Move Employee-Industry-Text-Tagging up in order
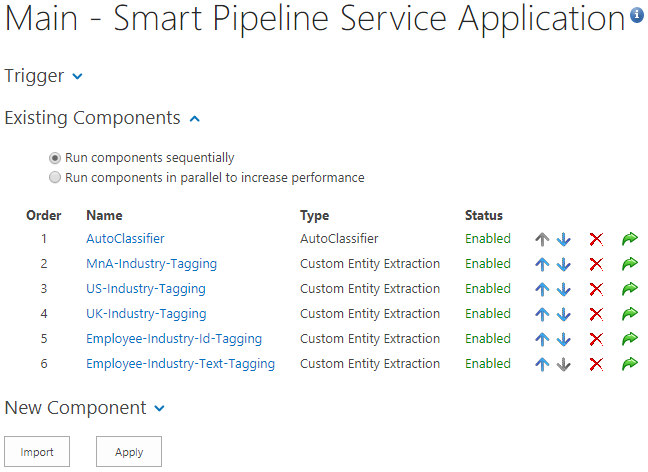648x472 pixels. [542, 365]
